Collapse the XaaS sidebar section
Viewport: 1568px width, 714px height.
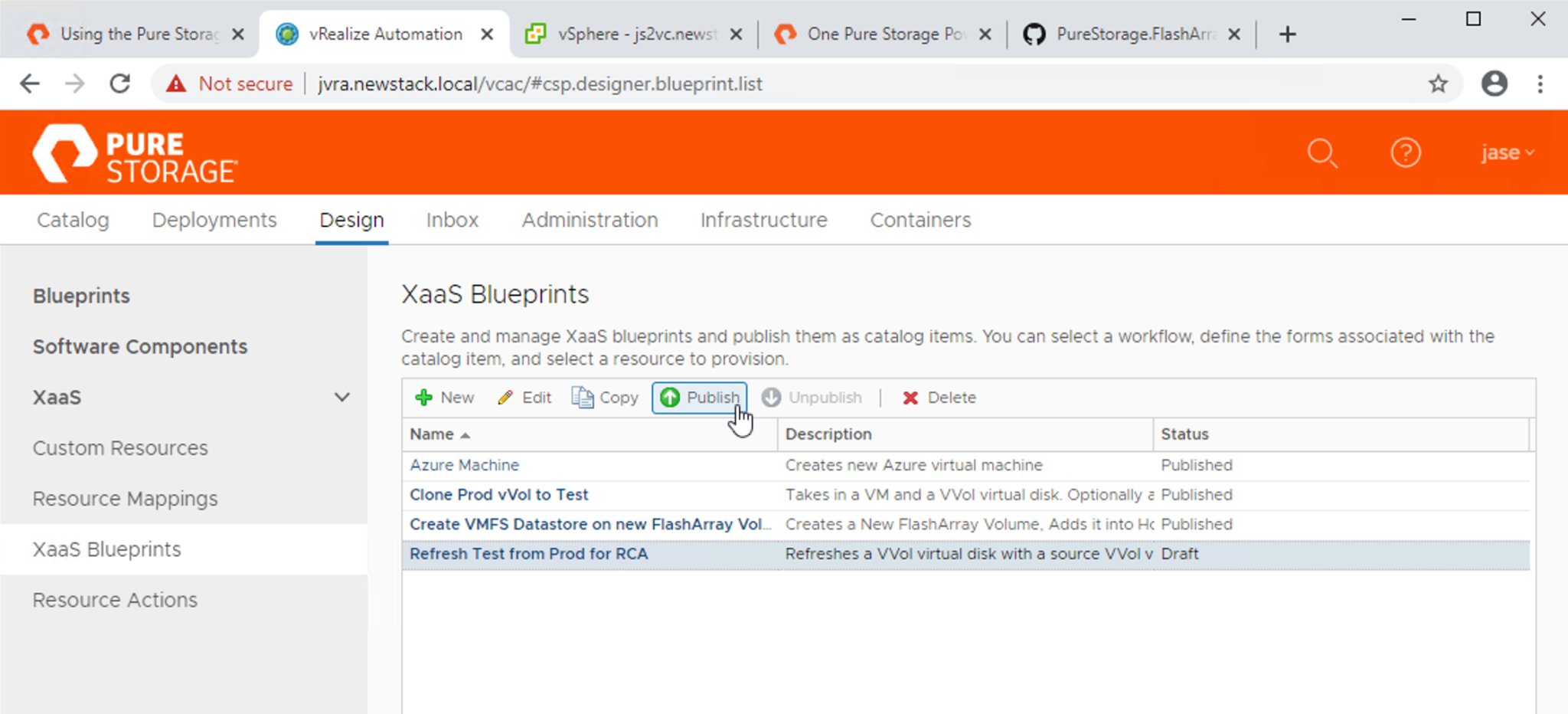[341, 397]
